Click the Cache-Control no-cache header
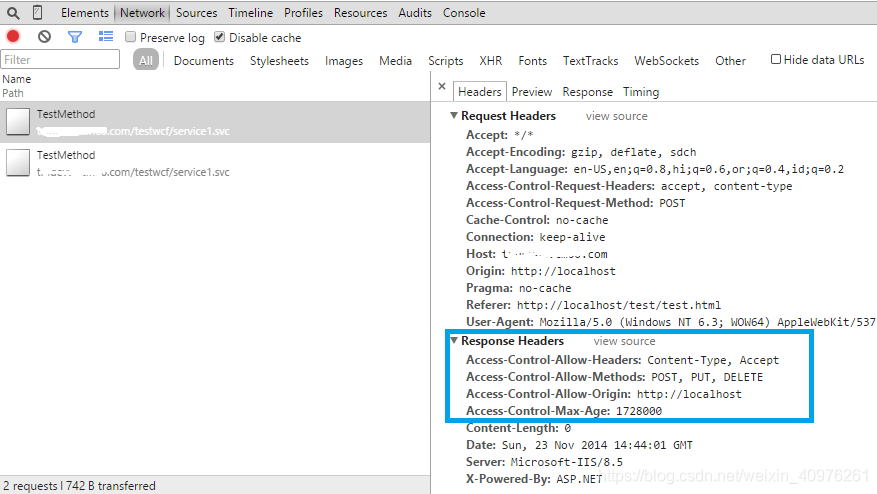 point(537,220)
